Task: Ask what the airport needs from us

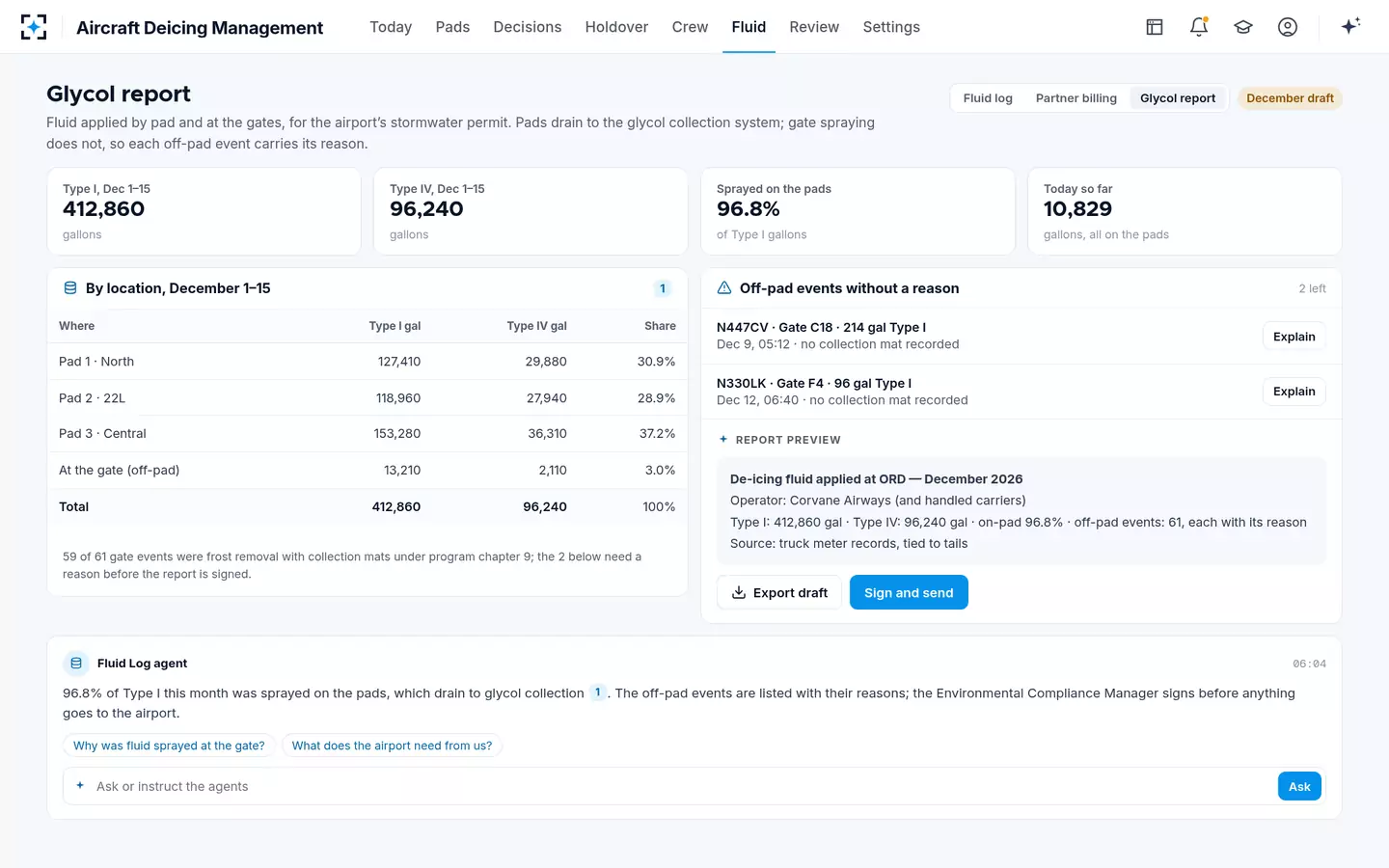Action: (392, 746)
